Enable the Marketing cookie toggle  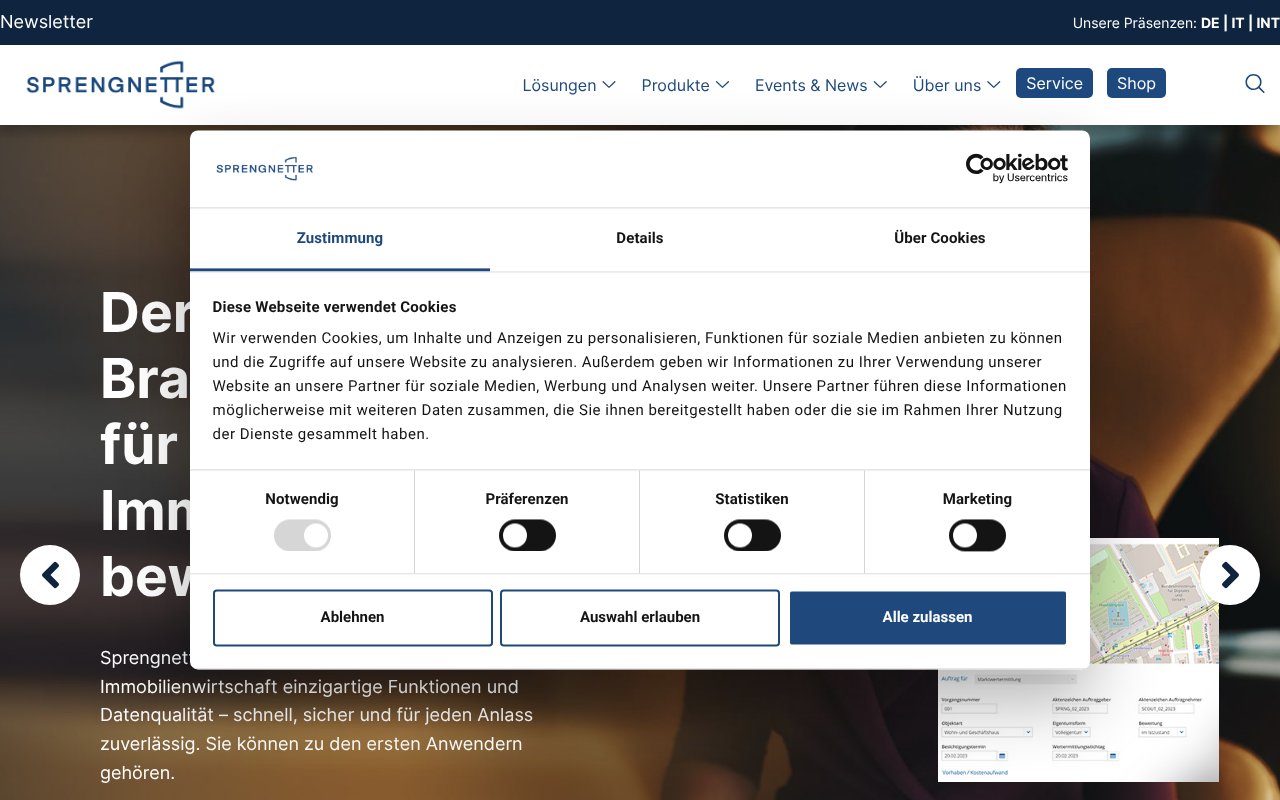coord(977,535)
